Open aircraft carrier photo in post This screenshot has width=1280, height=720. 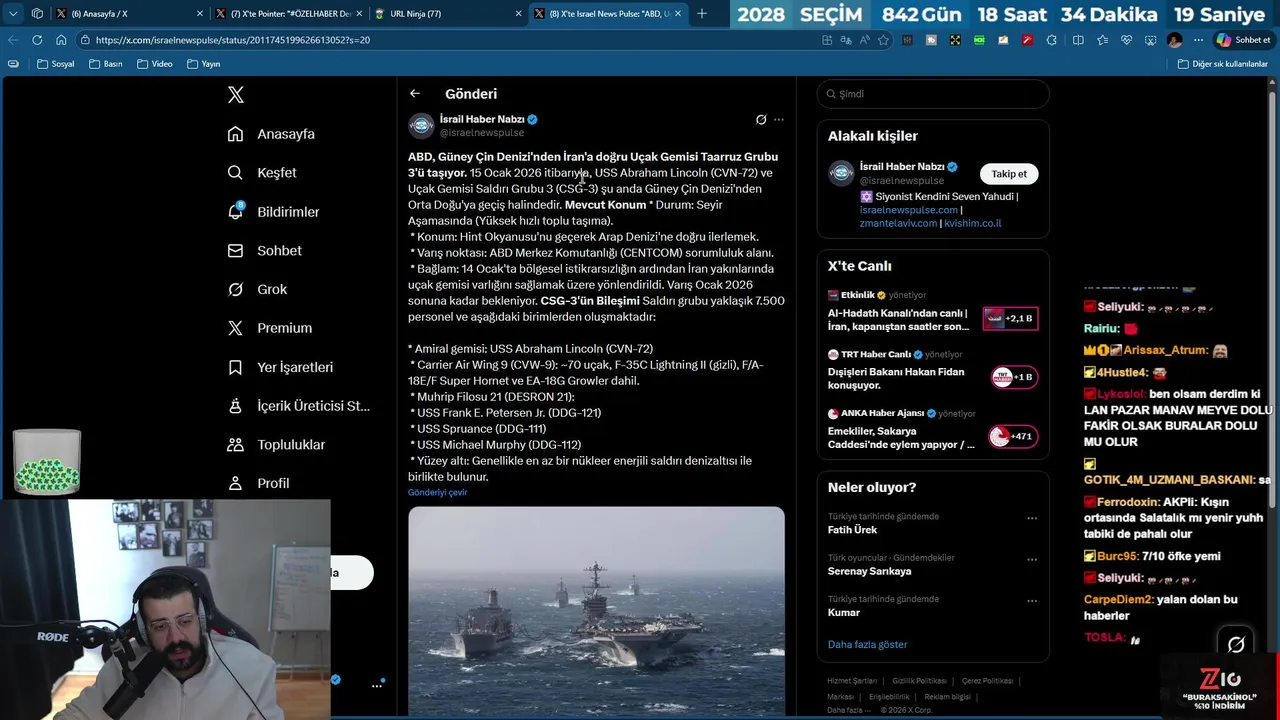[596, 611]
